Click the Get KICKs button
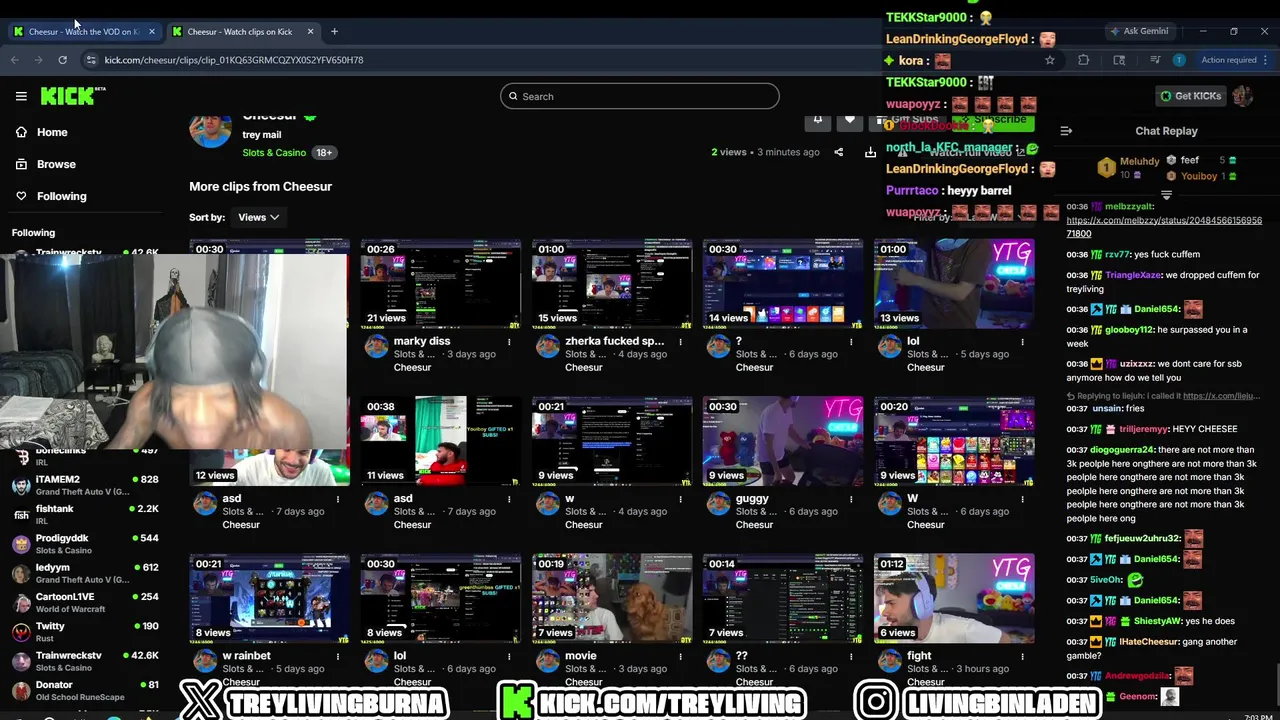 pyautogui.click(x=1190, y=96)
